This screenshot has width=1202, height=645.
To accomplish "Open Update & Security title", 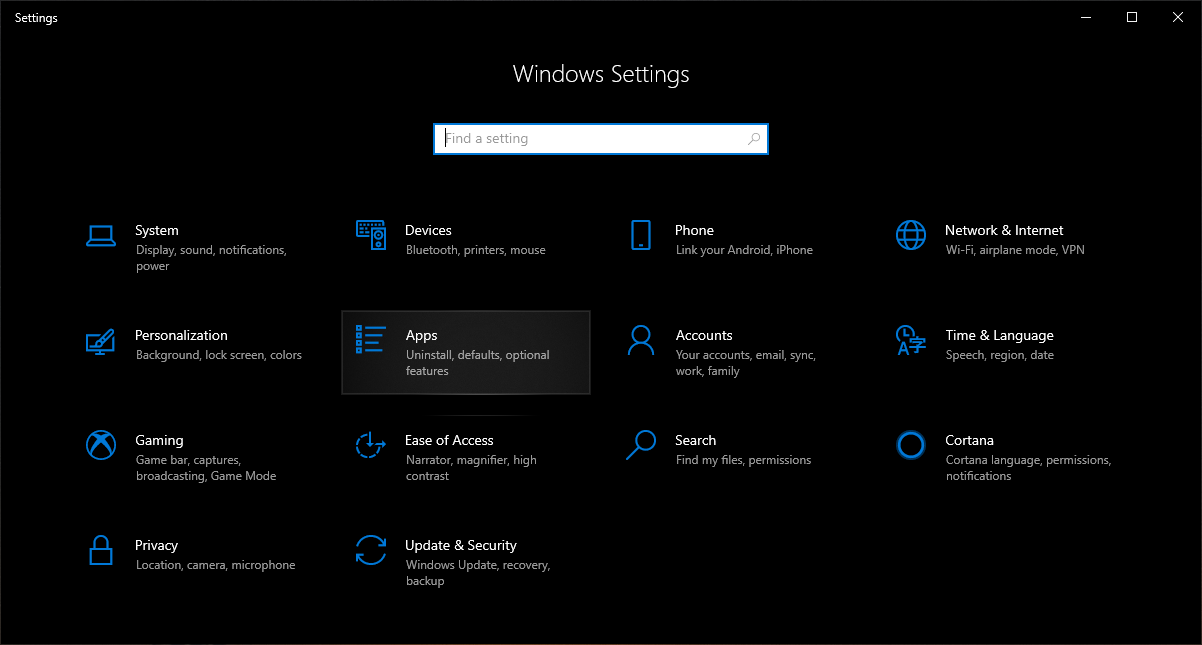I will coord(461,545).
